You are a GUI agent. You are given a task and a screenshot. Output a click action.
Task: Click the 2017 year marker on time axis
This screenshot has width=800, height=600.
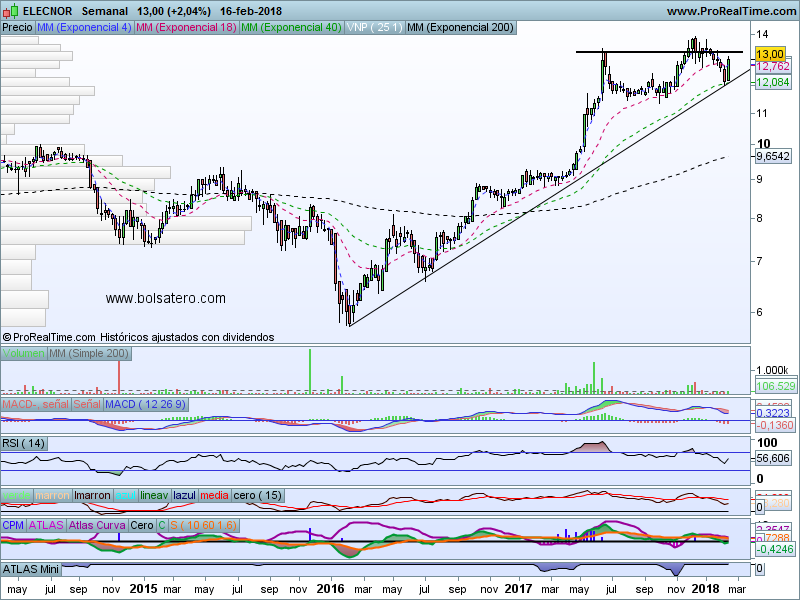pyautogui.click(x=519, y=590)
